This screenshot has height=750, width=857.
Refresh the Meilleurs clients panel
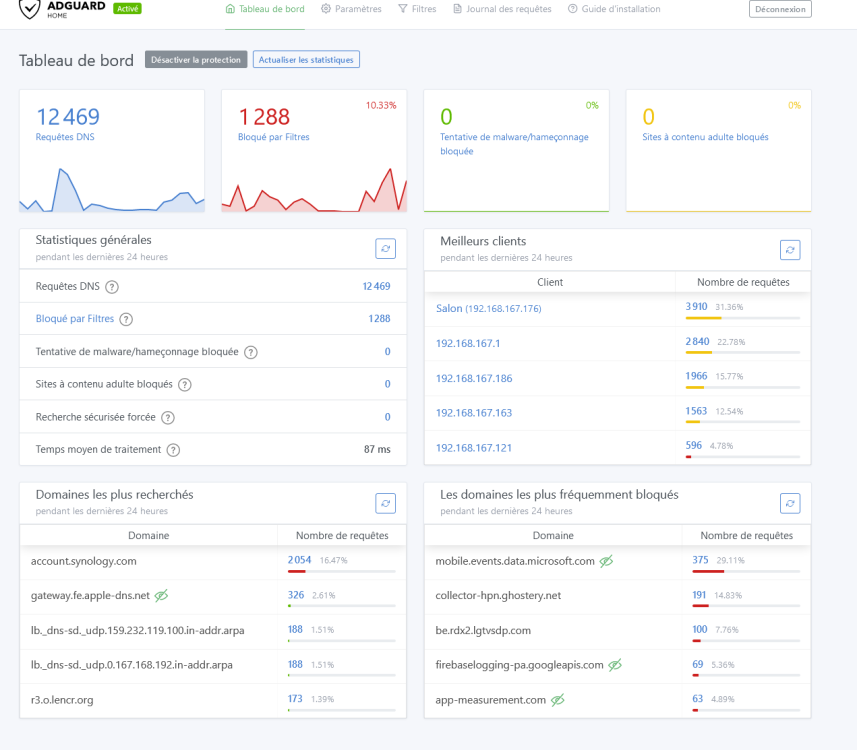[790, 250]
